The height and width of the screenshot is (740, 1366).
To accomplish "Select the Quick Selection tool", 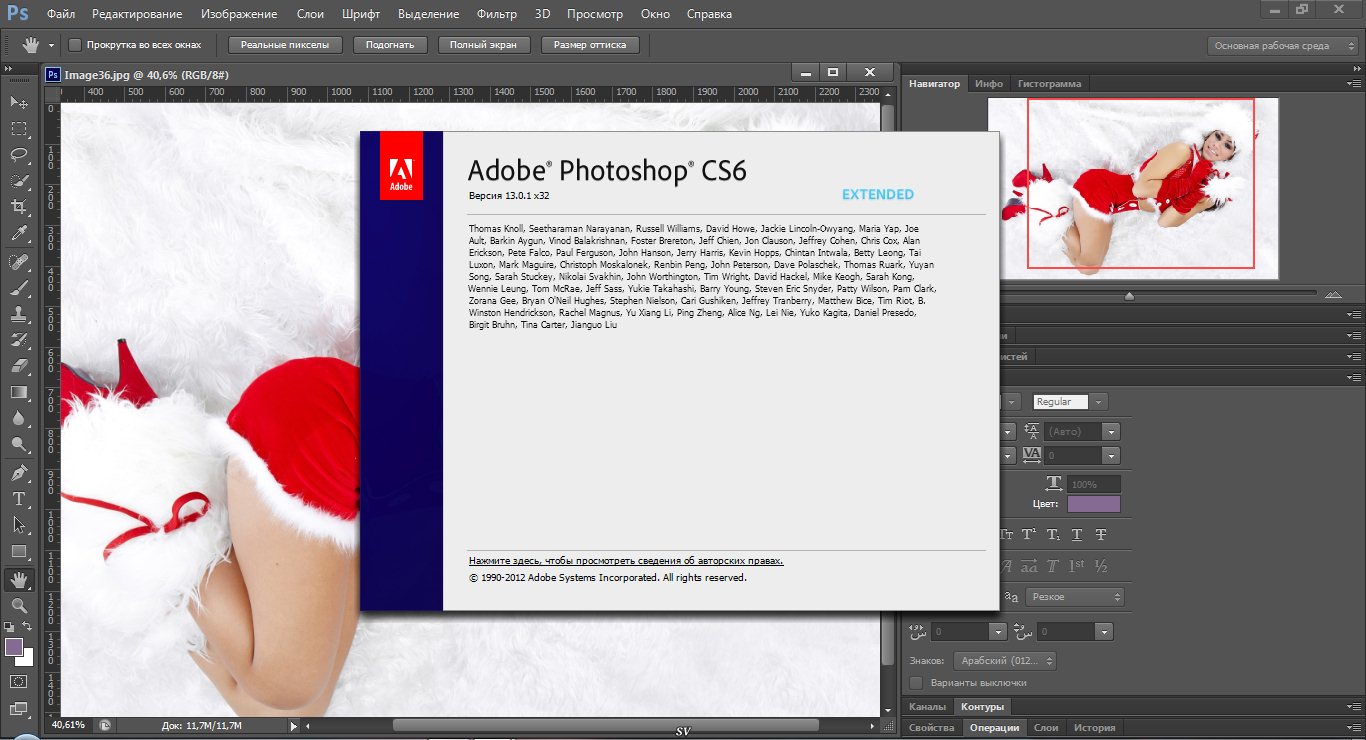I will pos(19,181).
